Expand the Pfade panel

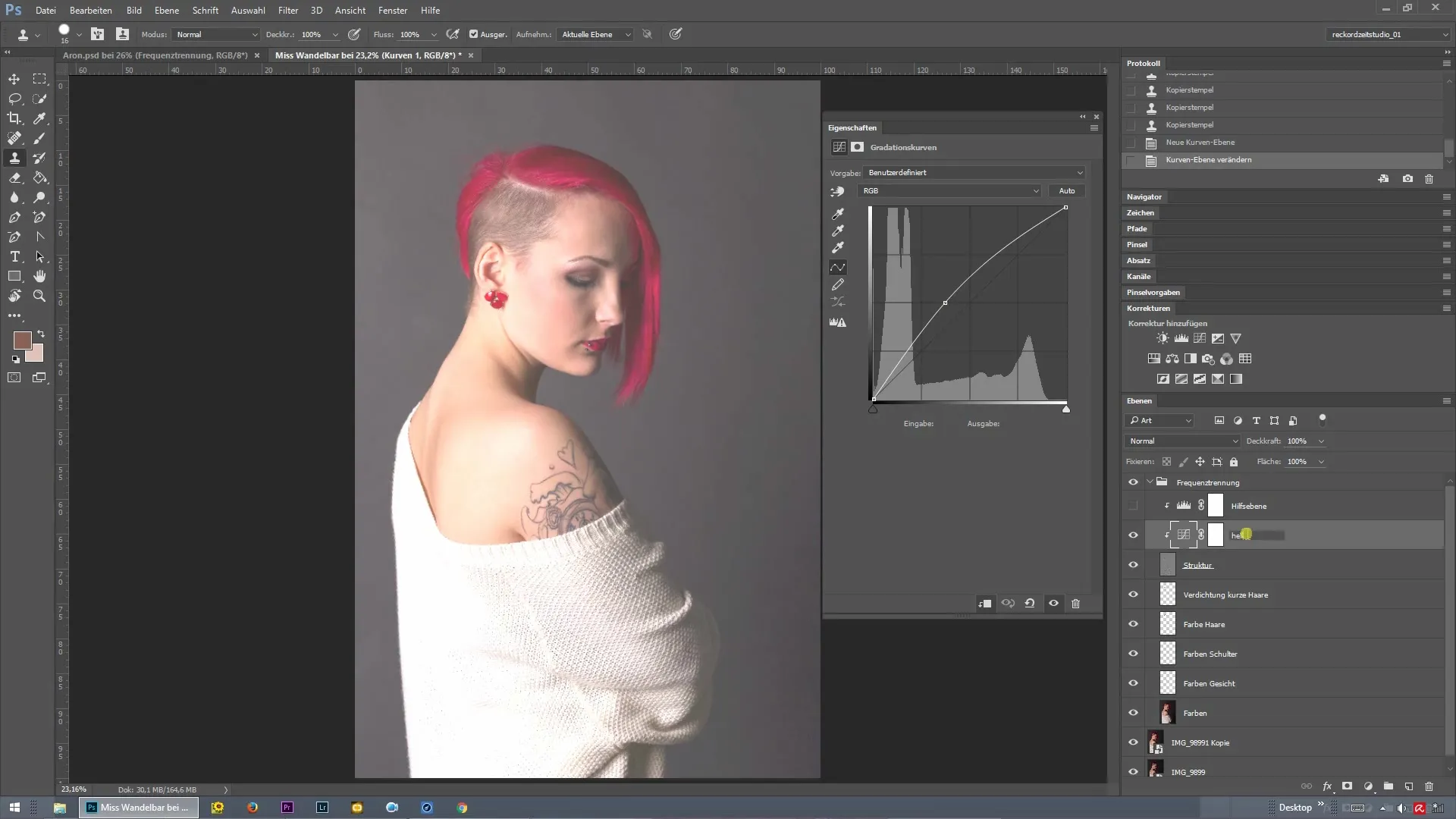[1136, 229]
